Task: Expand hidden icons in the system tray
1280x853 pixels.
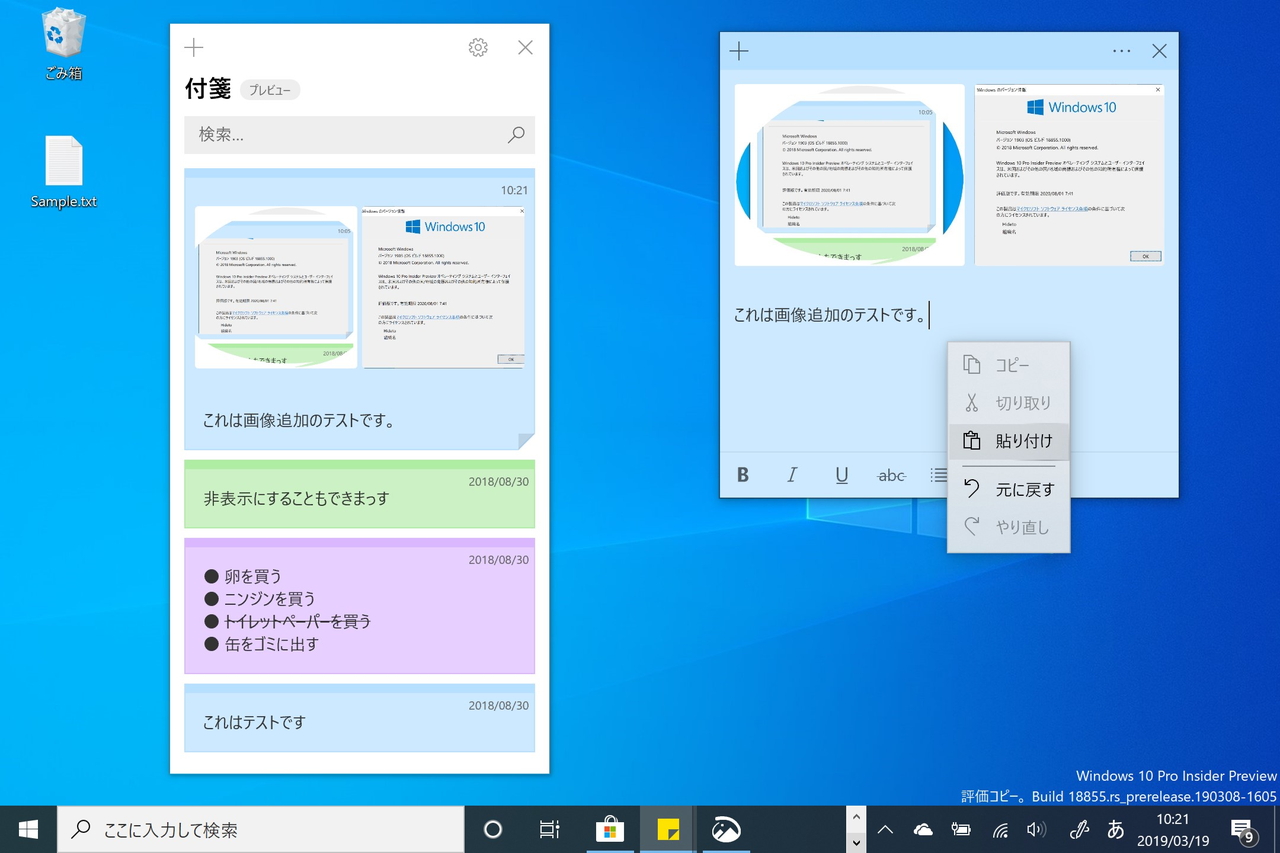Action: 885,829
